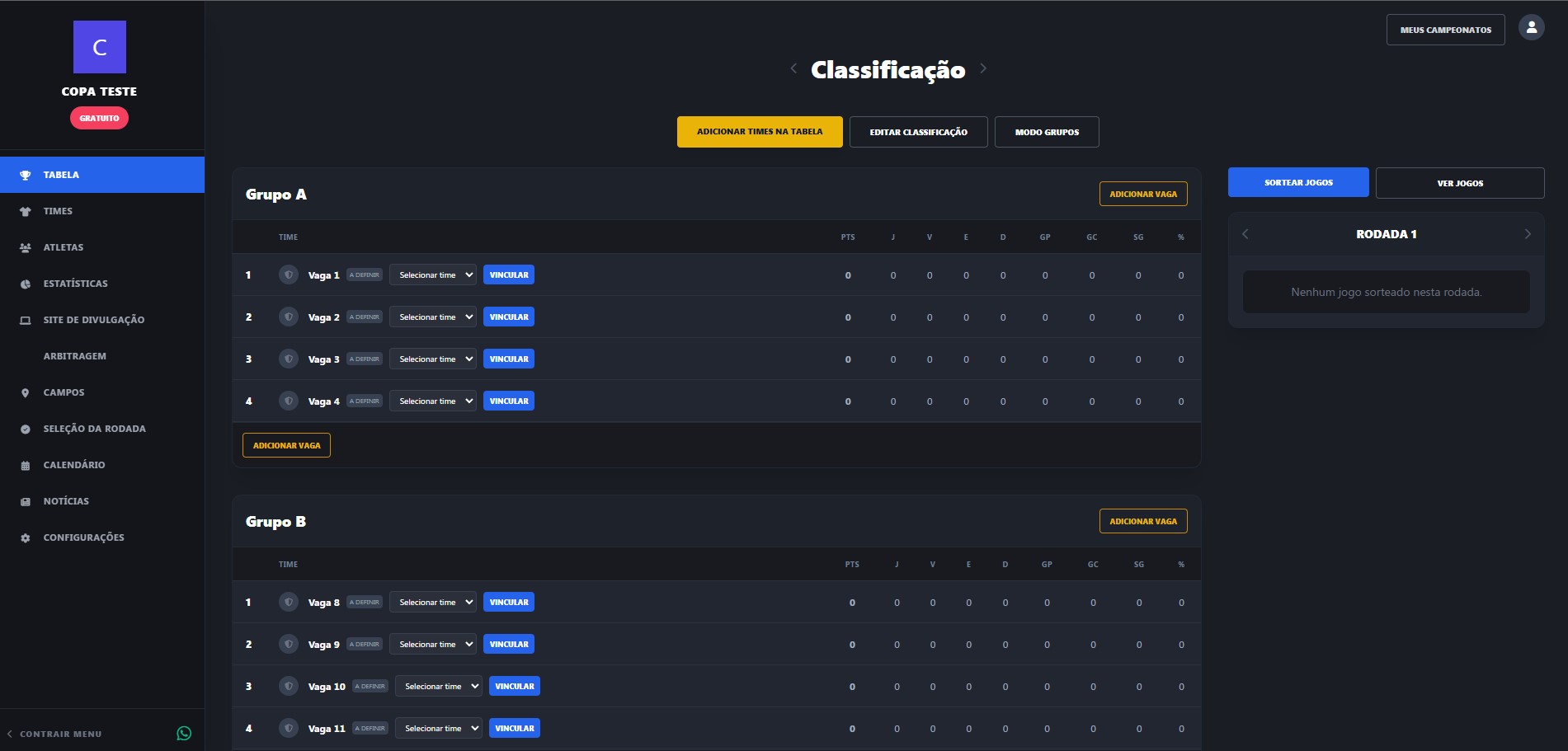The height and width of the screenshot is (751, 1568).
Task: Open Estatísticas in the sidebar menu
Action: coord(102,284)
